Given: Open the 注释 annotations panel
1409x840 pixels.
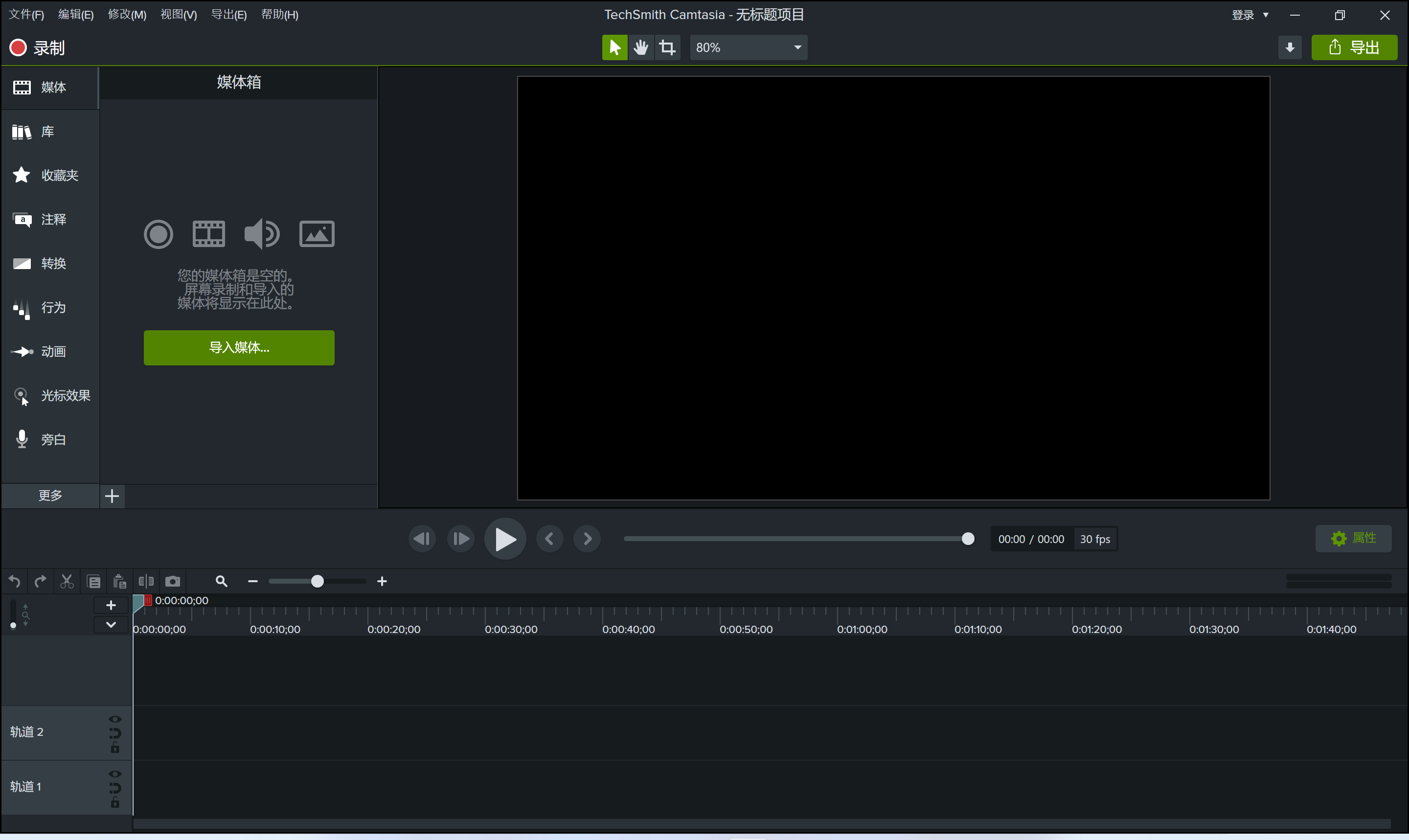Looking at the screenshot, I should tap(50, 220).
